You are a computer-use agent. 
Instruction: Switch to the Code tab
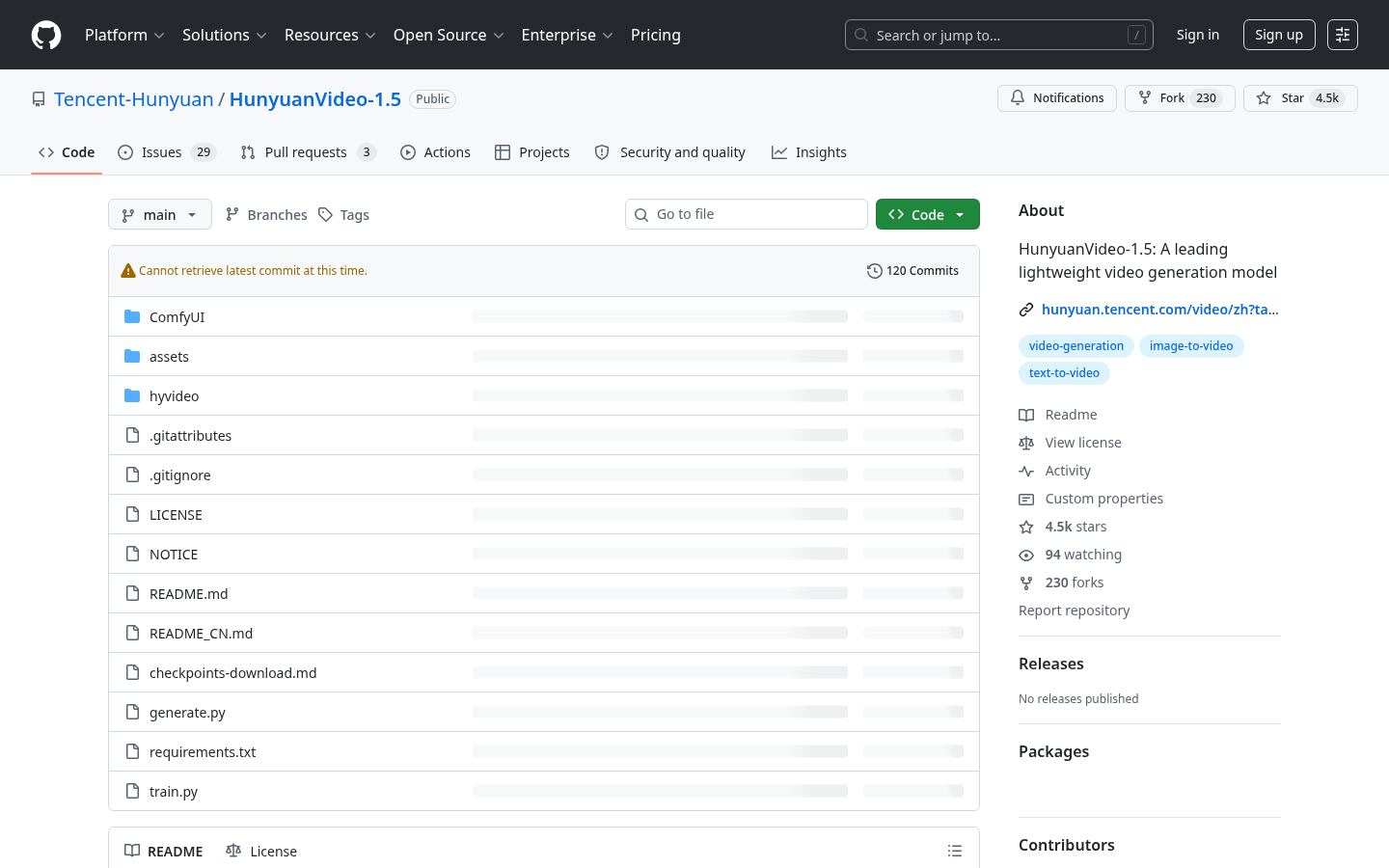(x=67, y=152)
